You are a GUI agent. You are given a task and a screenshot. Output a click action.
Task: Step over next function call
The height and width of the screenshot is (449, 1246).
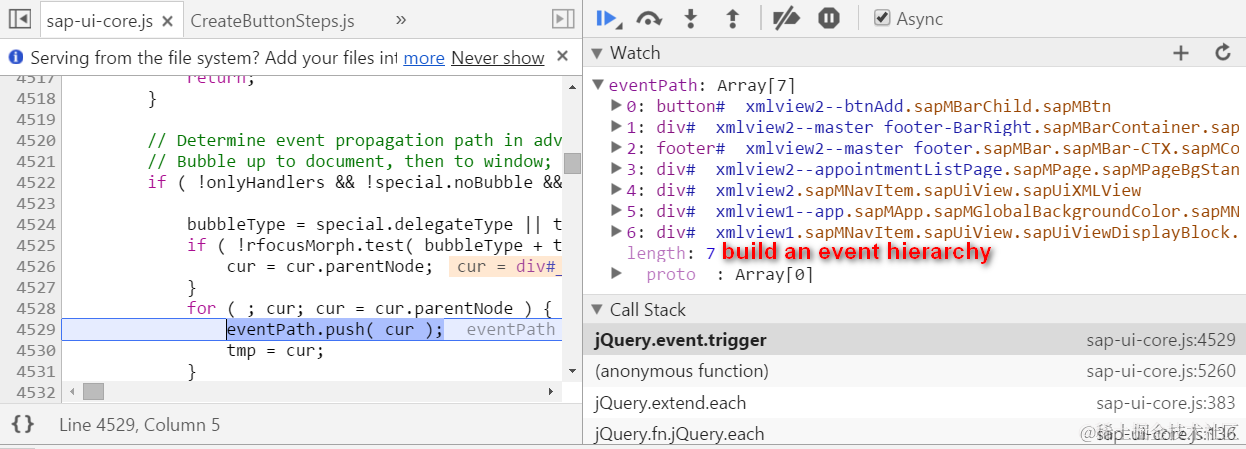point(650,18)
